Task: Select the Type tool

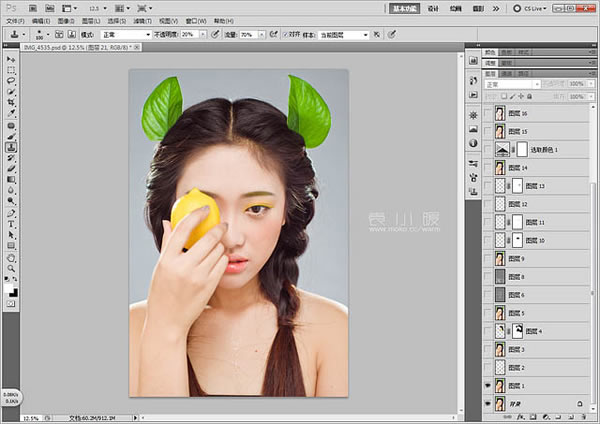Action: (11, 224)
